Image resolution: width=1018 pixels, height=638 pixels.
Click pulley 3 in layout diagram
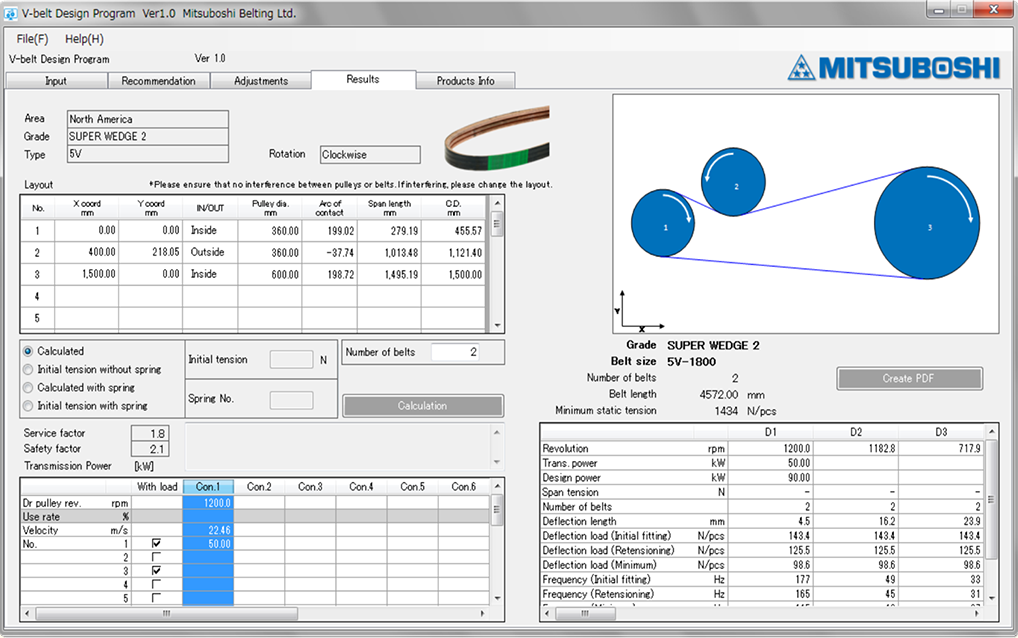(927, 223)
